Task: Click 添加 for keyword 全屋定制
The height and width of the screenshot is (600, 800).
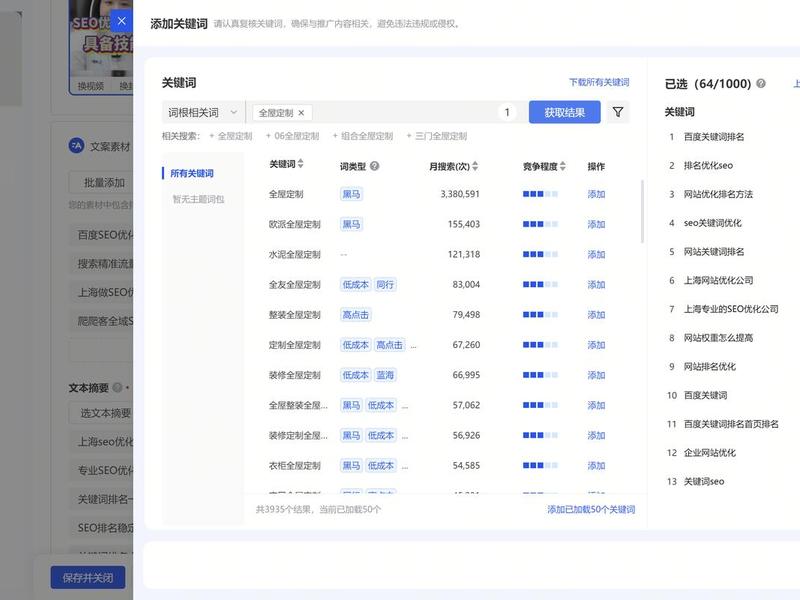Action: 596,194
